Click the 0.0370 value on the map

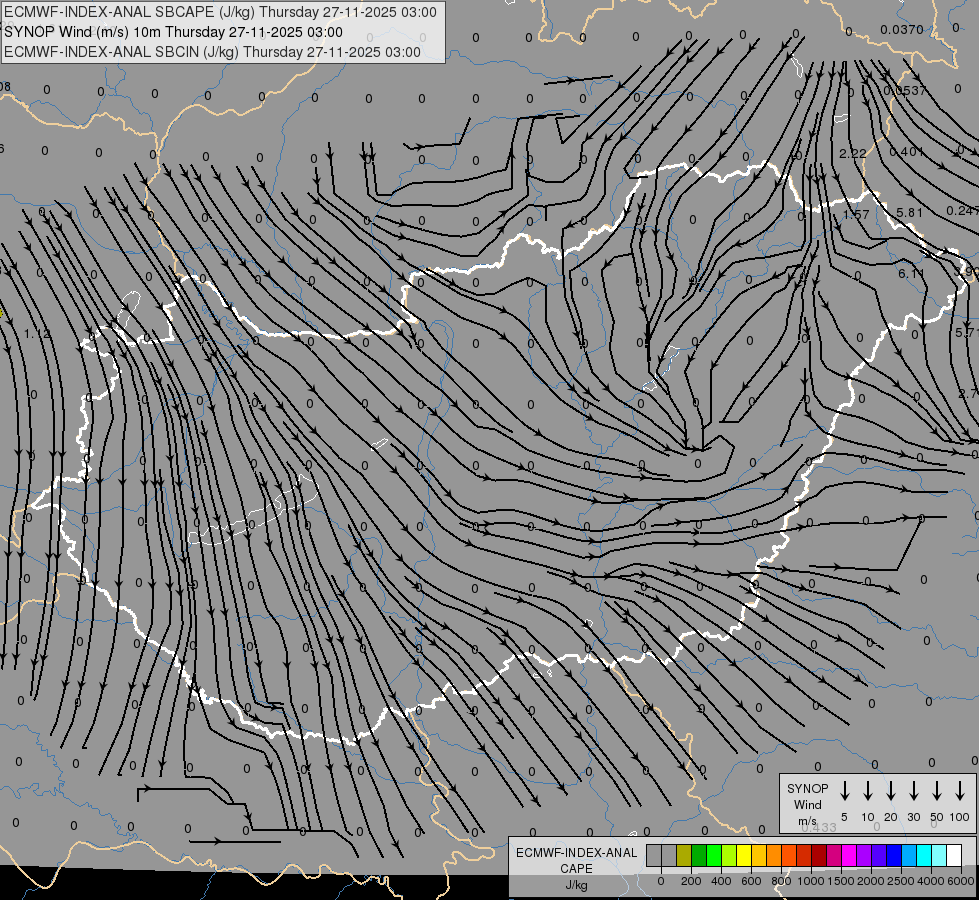902,29
